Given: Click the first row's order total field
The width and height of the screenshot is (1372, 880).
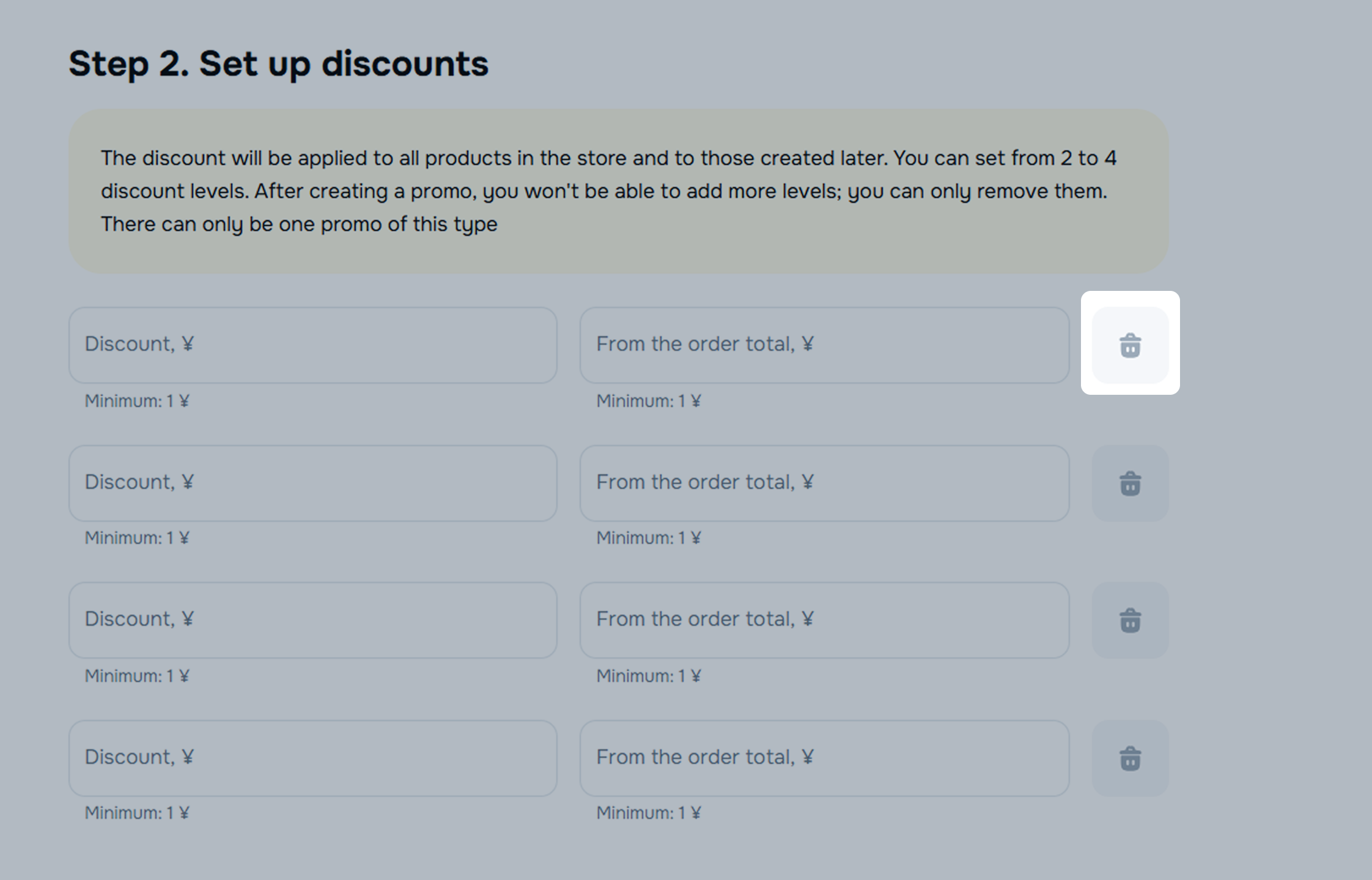Looking at the screenshot, I should (x=824, y=345).
